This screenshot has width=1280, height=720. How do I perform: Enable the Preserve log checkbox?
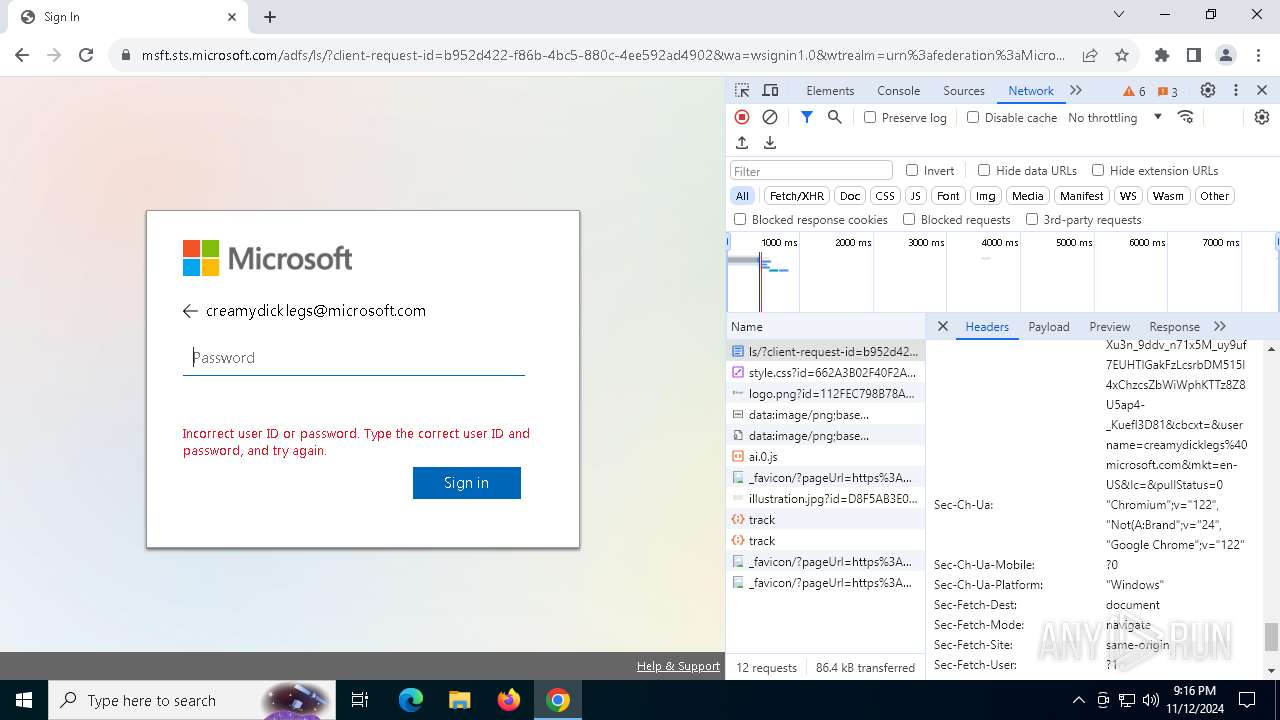870,117
